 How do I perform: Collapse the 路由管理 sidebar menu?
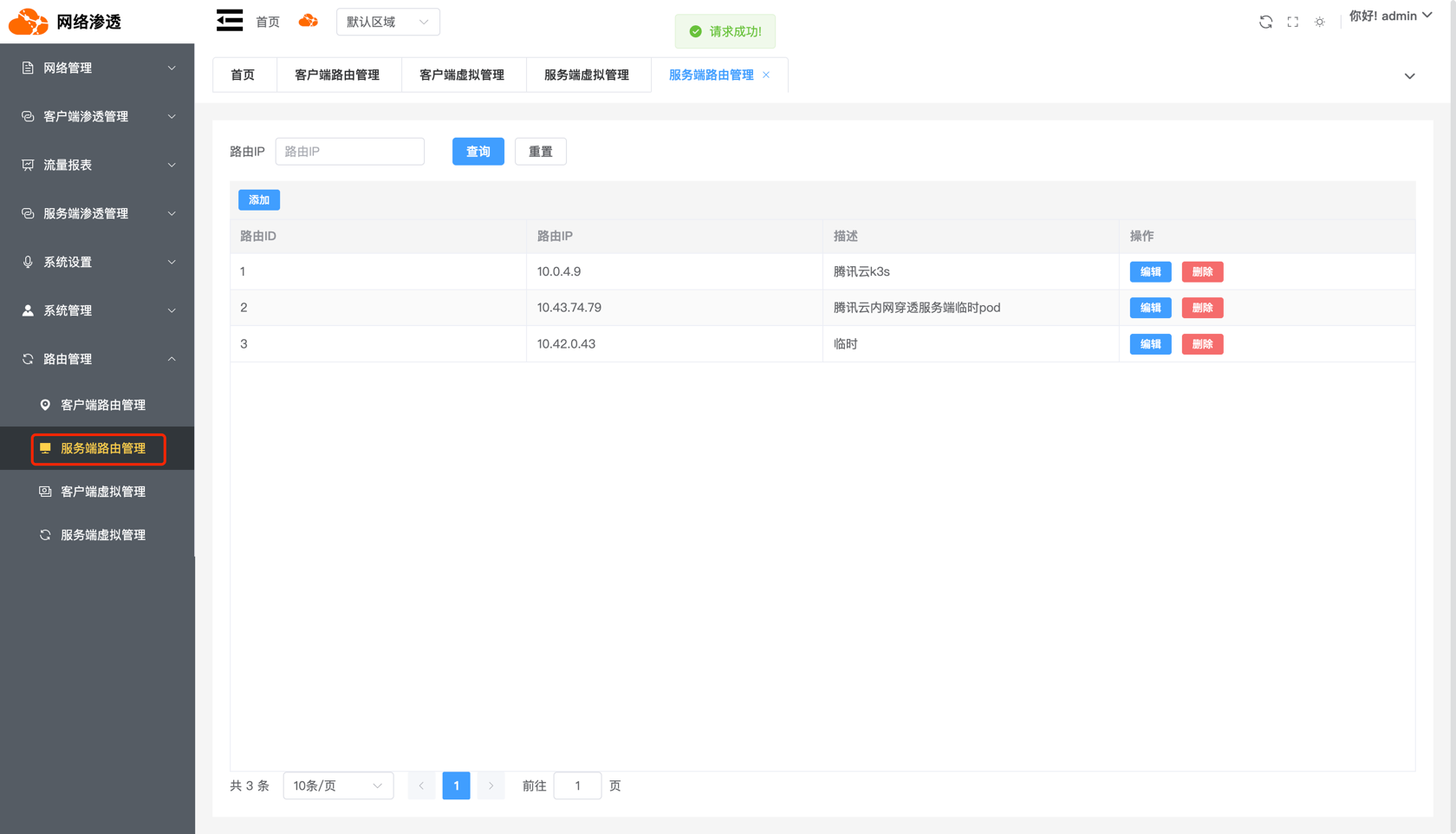(97, 359)
